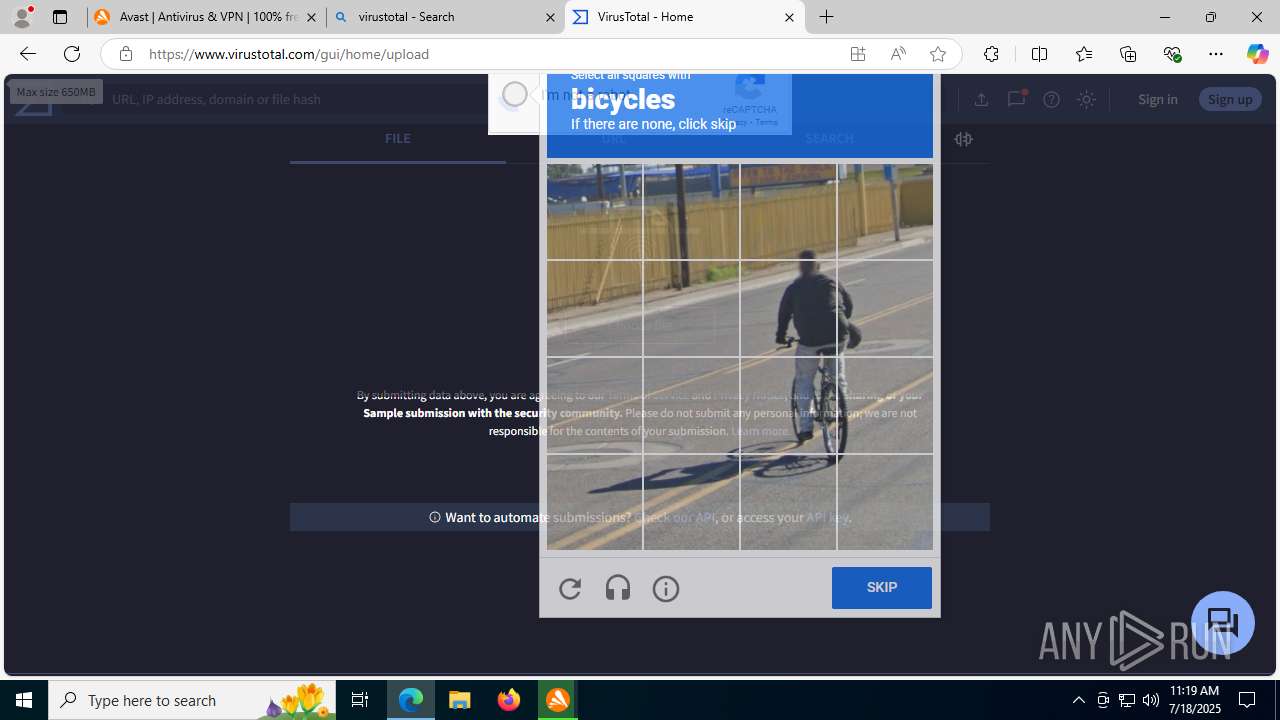
Task: Open the VirusTotal help icon
Action: [1051, 99]
